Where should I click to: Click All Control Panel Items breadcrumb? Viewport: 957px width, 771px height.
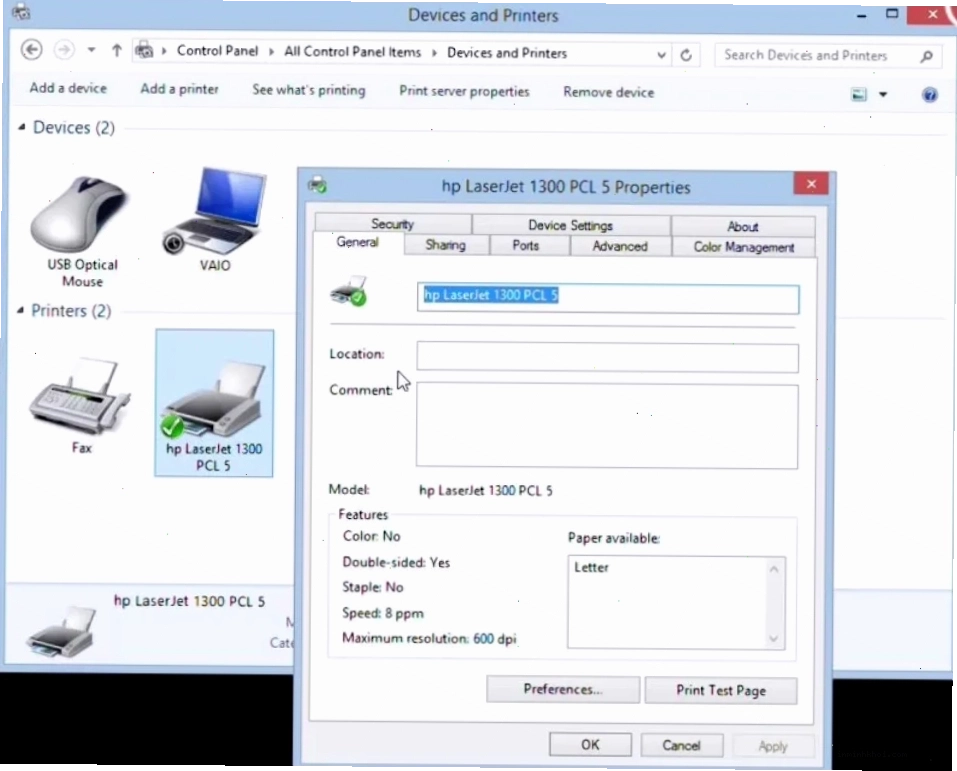coord(352,52)
